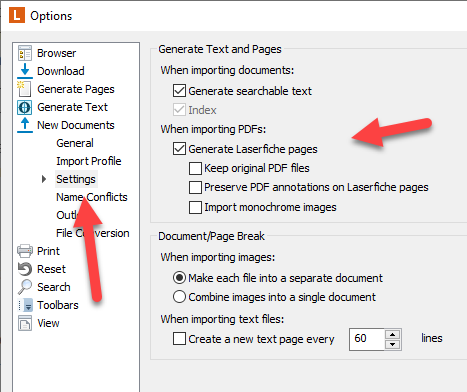Image resolution: width=467 pixels, height=392 pixels.
Task: Select the View options category
Action: pos(48,323)
